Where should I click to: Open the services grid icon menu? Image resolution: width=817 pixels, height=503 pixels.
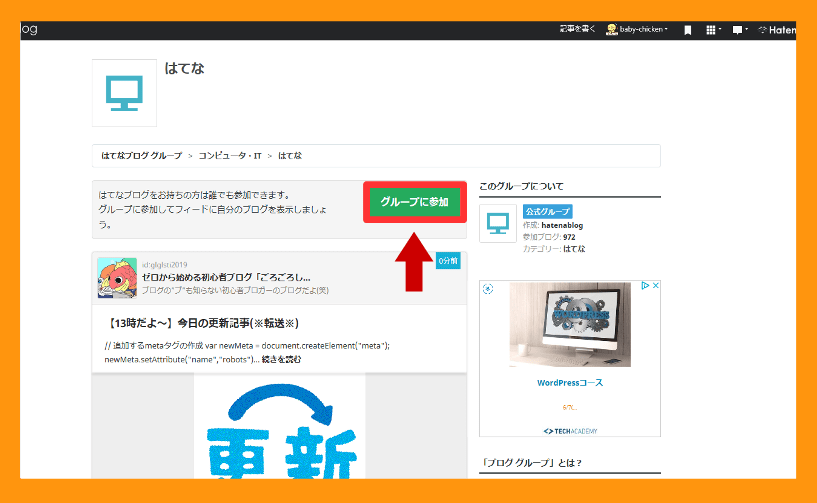pyautogui.click(x=713, y=30)
